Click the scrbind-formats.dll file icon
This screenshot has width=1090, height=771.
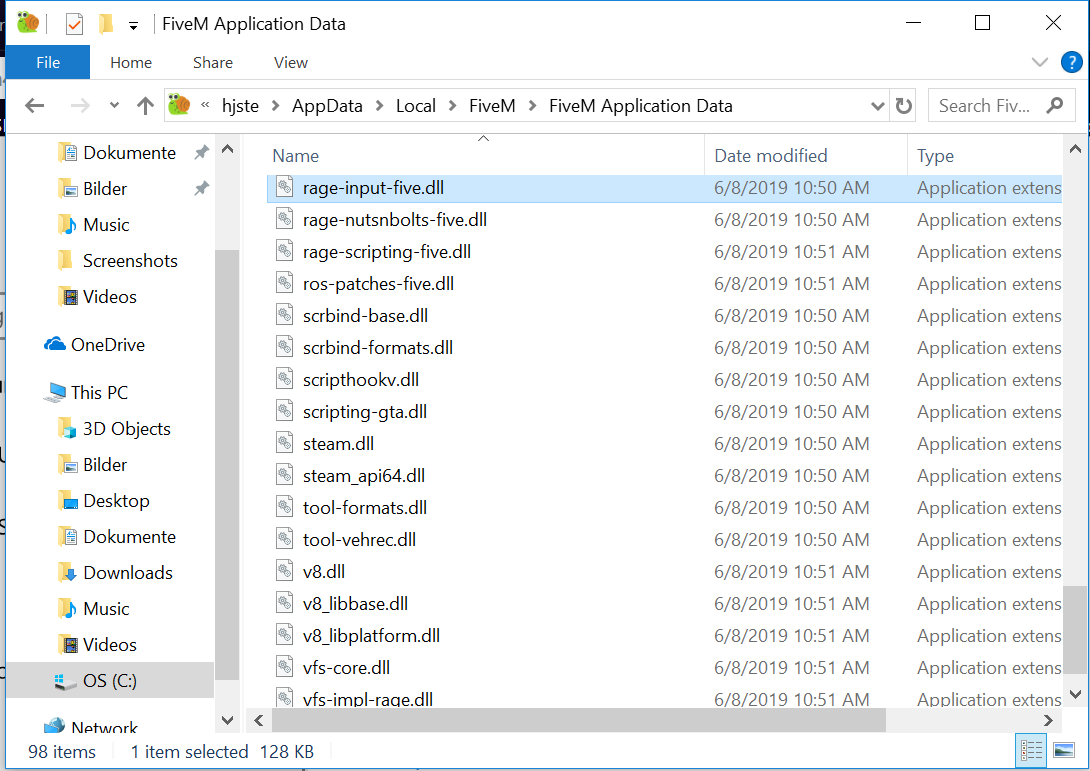pyautogui.click(x=284, y=348)
